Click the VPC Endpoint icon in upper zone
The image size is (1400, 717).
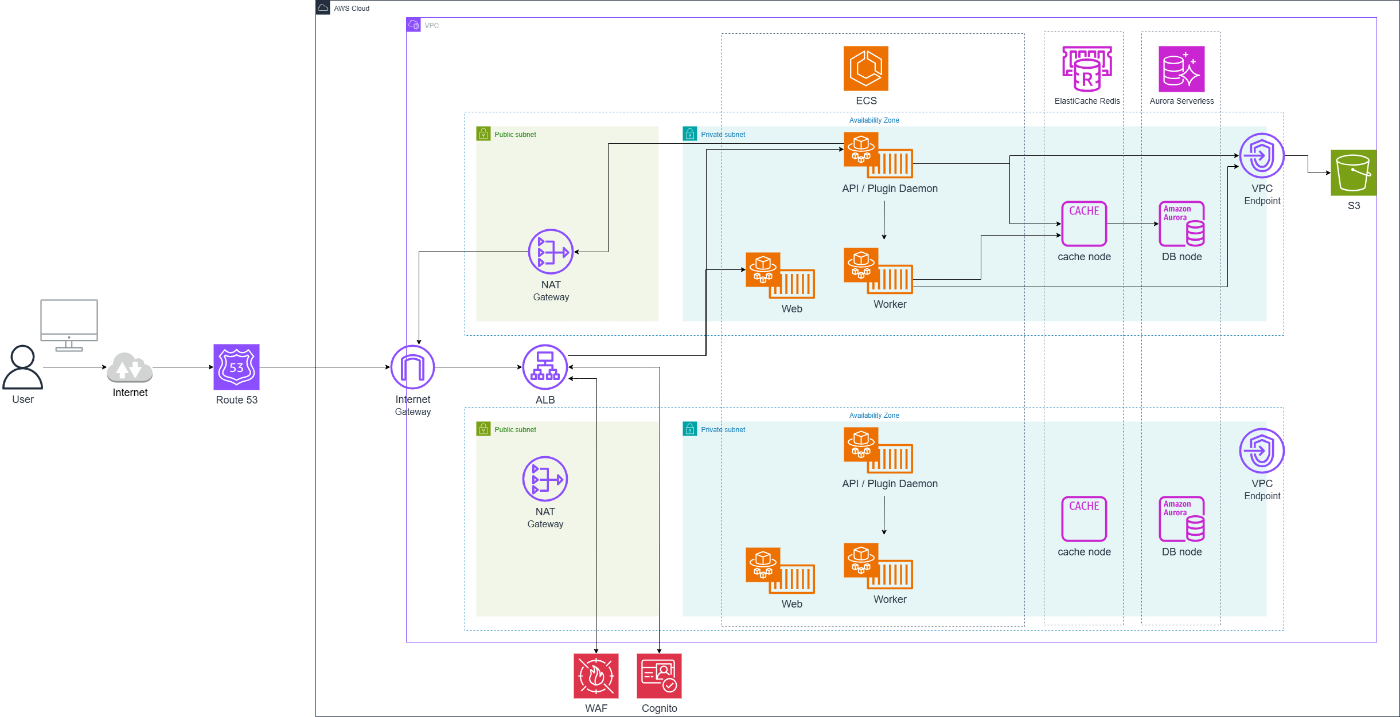tap(1262, 155)
